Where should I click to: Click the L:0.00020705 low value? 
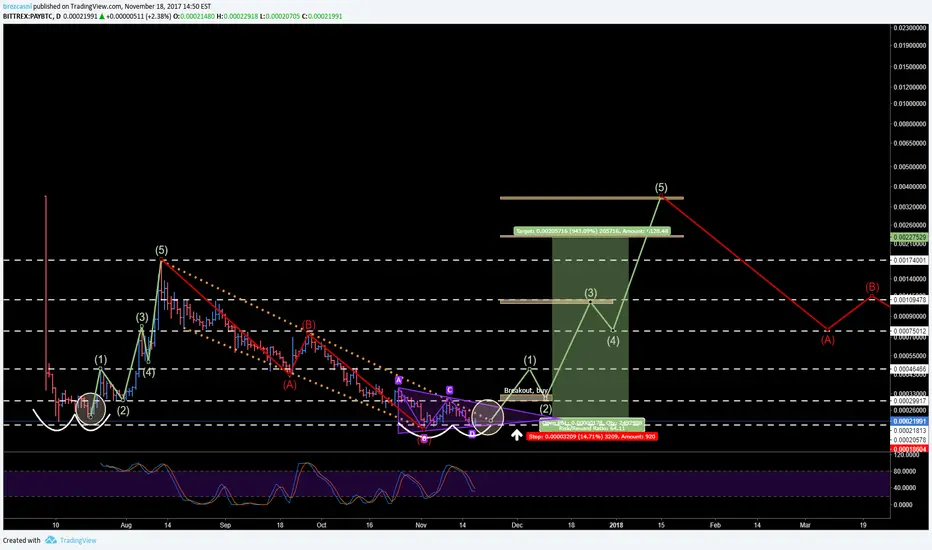pyautogui.click(x=280, y=16)
